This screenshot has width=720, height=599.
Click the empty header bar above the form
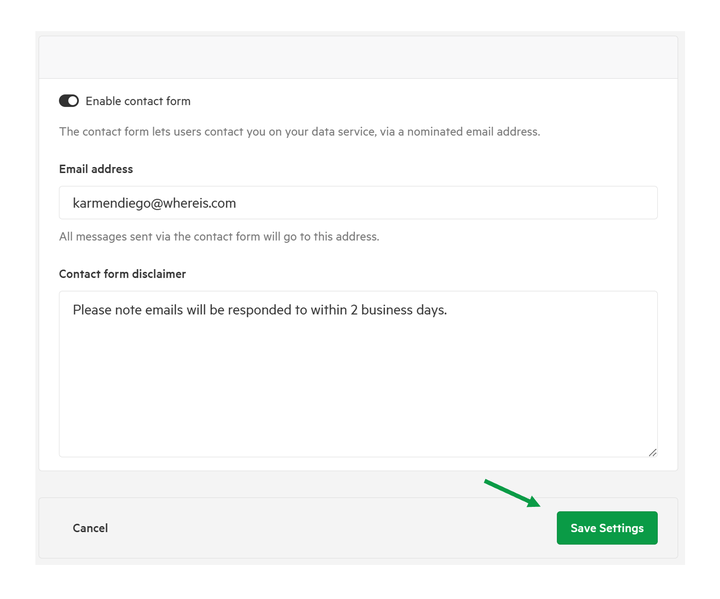(x=358, y=57)
